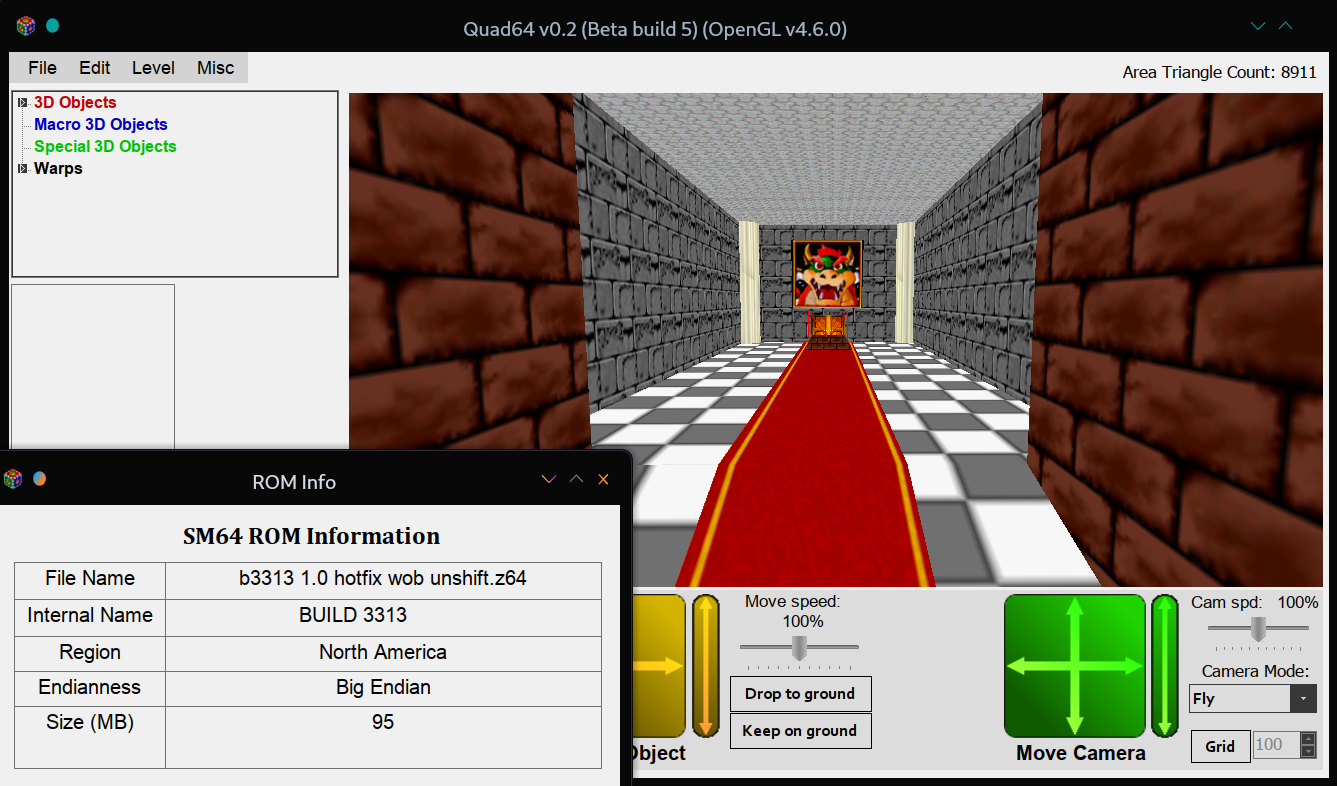
Task: Minimize the ROM Info window
Action: [548, 480]
